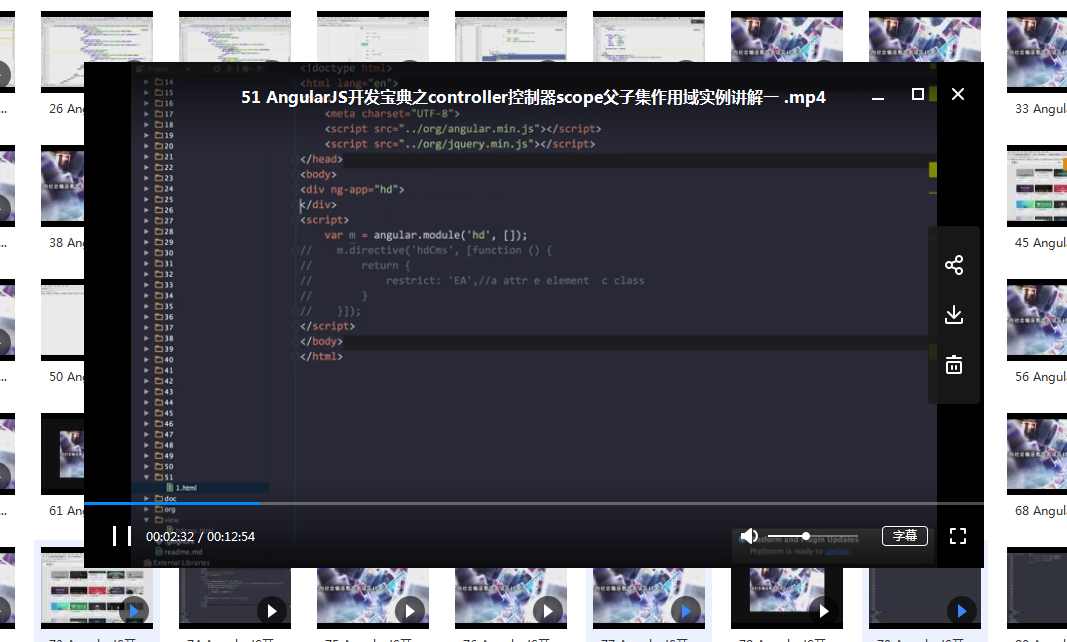Close the video player overlay

[x=958, y=94]
